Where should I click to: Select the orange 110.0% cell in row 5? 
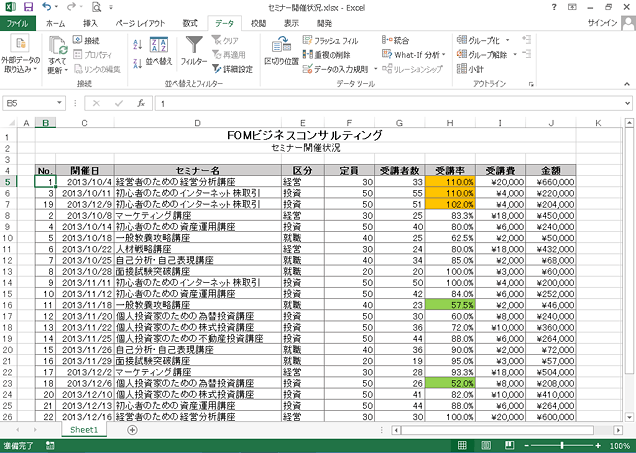pos(450,182)
